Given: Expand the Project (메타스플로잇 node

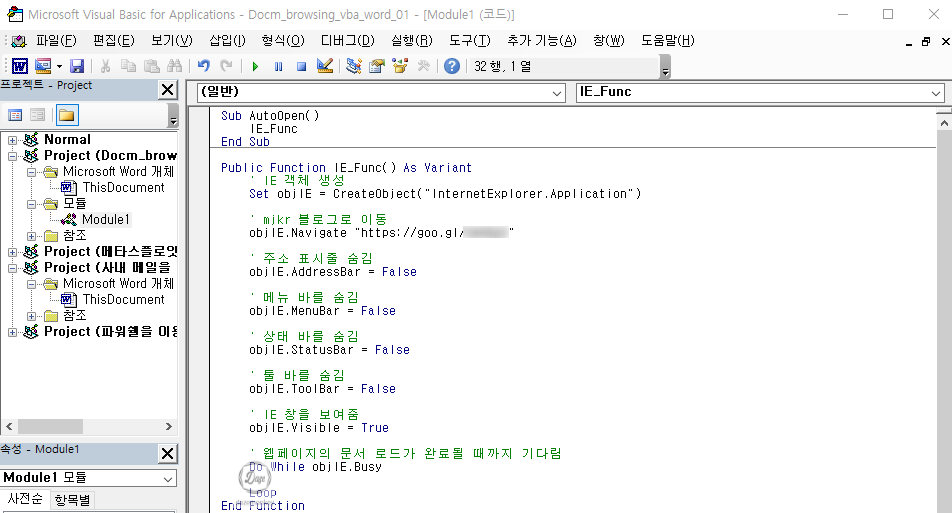Looking at the screenshot, I should [x=12, y=252].
